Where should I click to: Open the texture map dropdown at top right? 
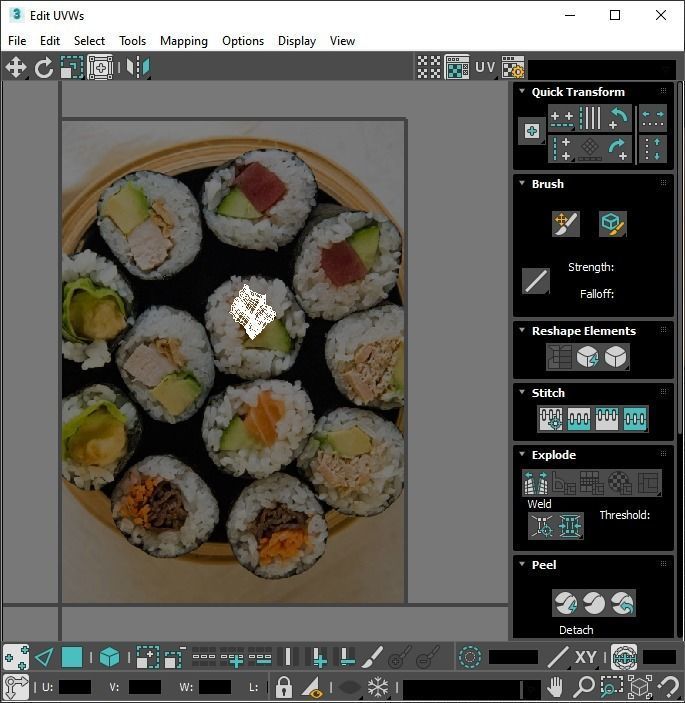click(603, 69)
